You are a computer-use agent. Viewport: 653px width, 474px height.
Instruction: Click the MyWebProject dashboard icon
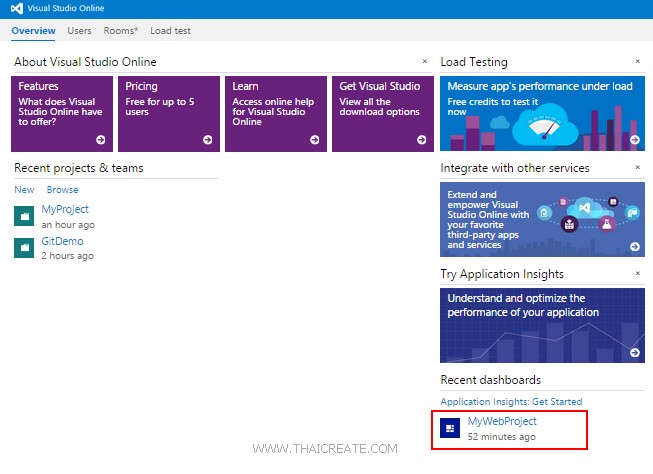[x=450, y=428]
